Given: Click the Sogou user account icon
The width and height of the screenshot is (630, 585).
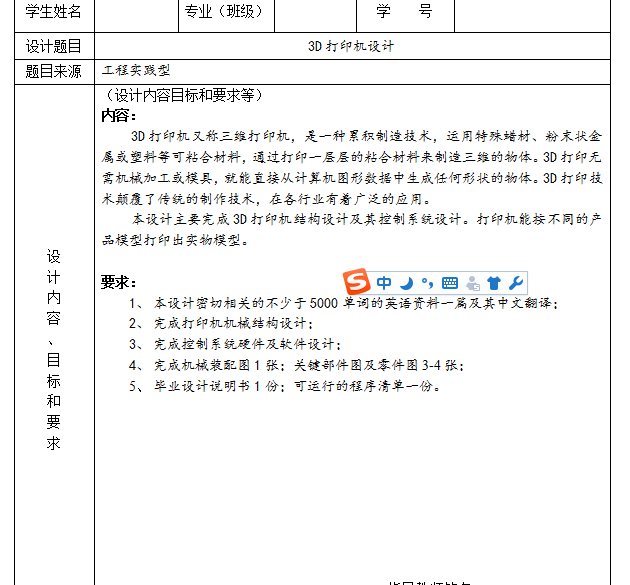Looking at the screenshot, I should click(x=473, y=283).
